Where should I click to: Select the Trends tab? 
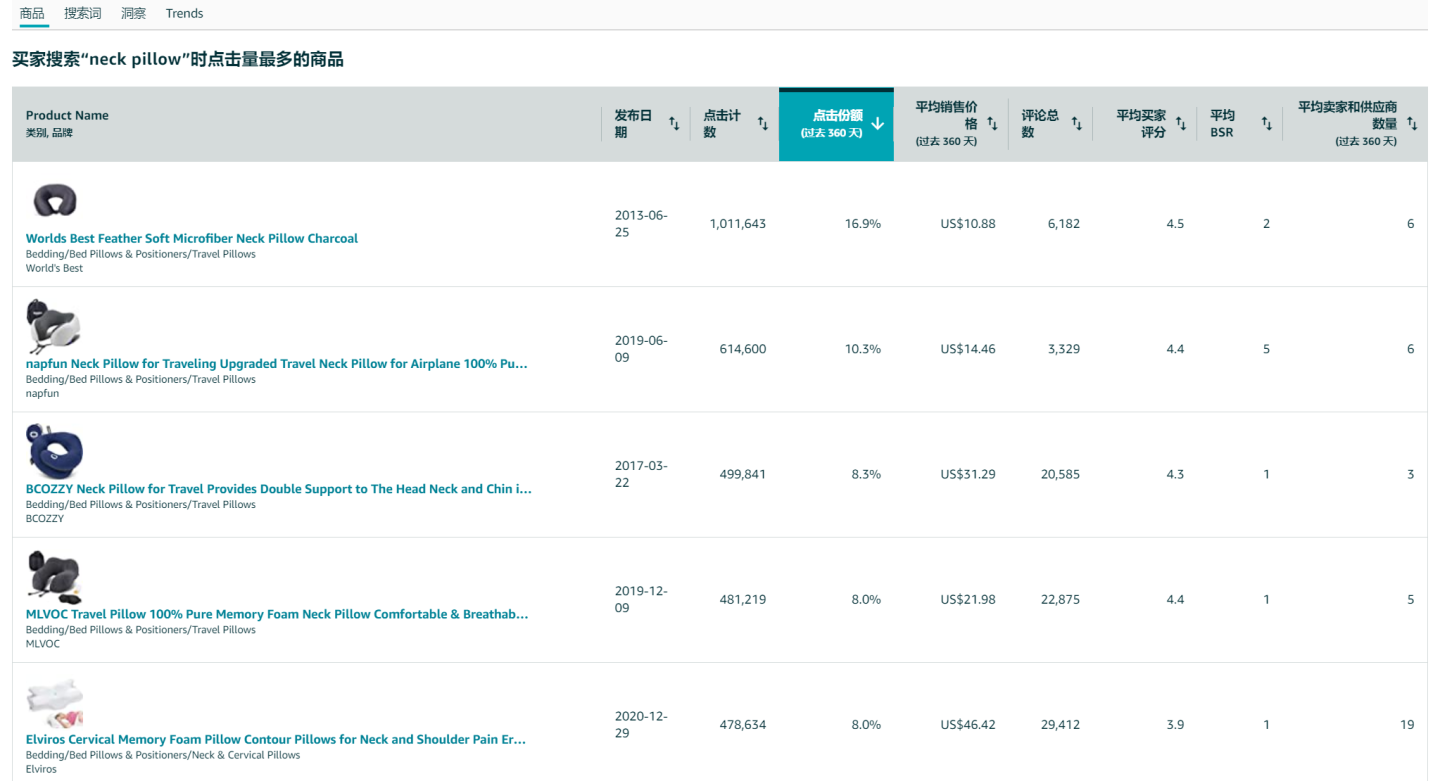click(x=184, y=13)
